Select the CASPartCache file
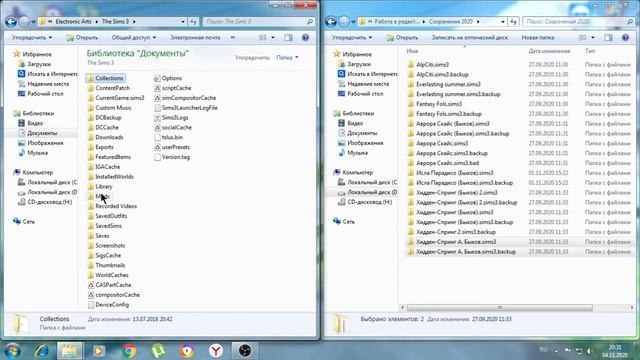 [109, 285]
